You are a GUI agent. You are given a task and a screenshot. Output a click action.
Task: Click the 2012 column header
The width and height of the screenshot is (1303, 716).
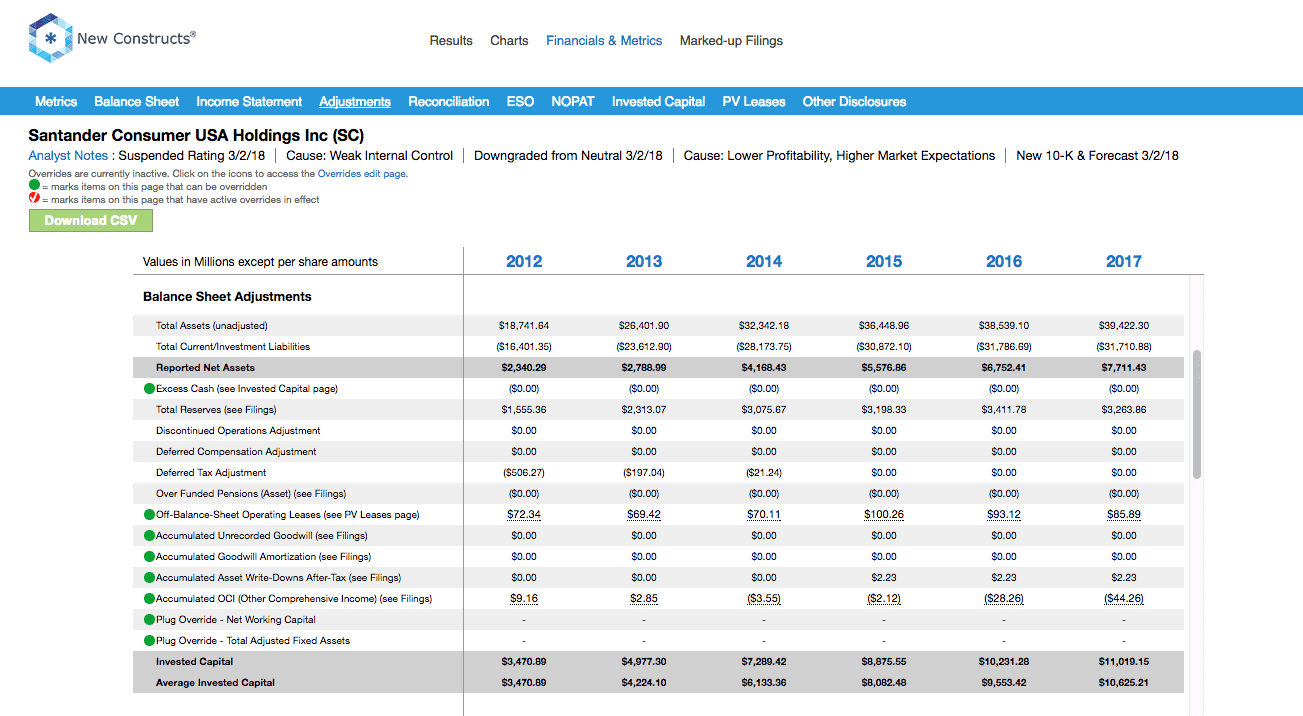click(524, 261)
